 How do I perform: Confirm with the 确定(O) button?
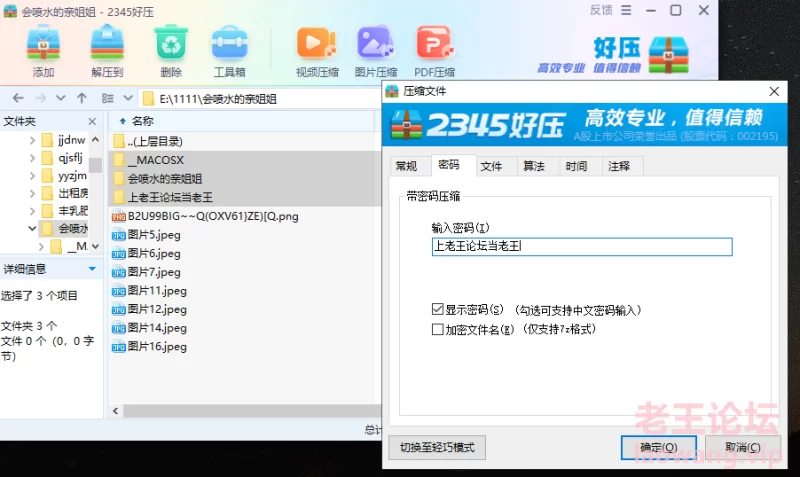(659, 447)
